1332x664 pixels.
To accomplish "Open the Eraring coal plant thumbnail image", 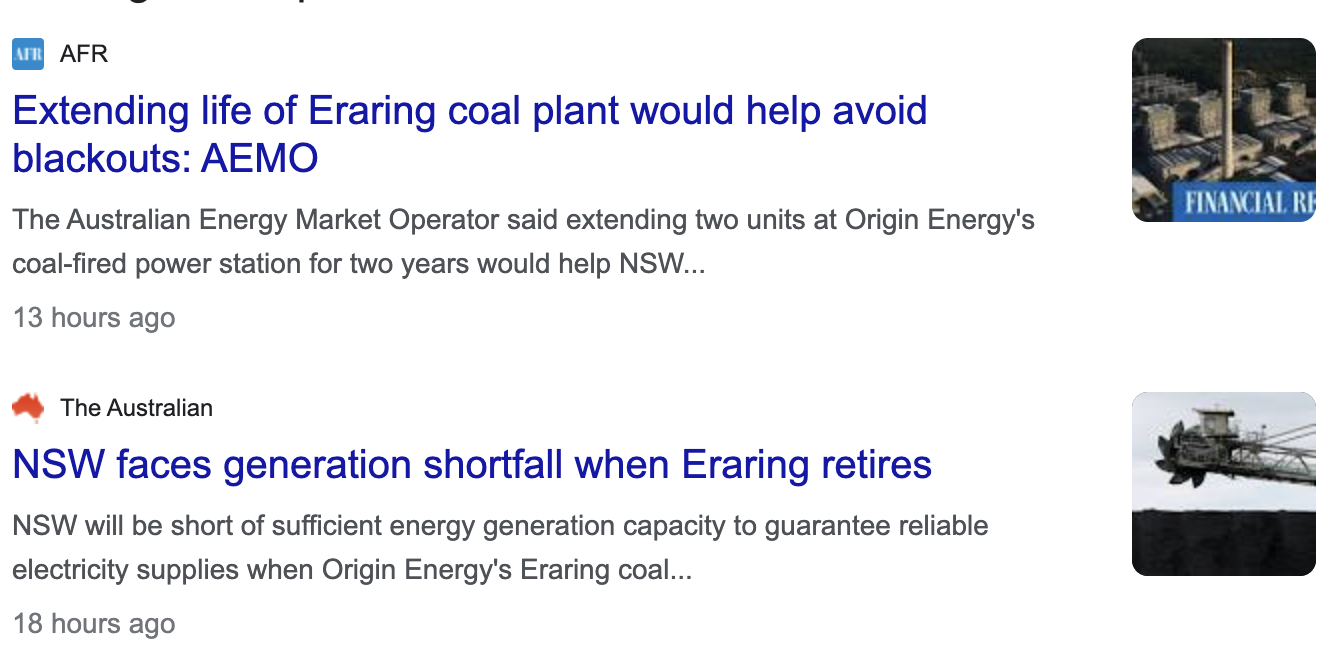I will [x=1223, y=130].
